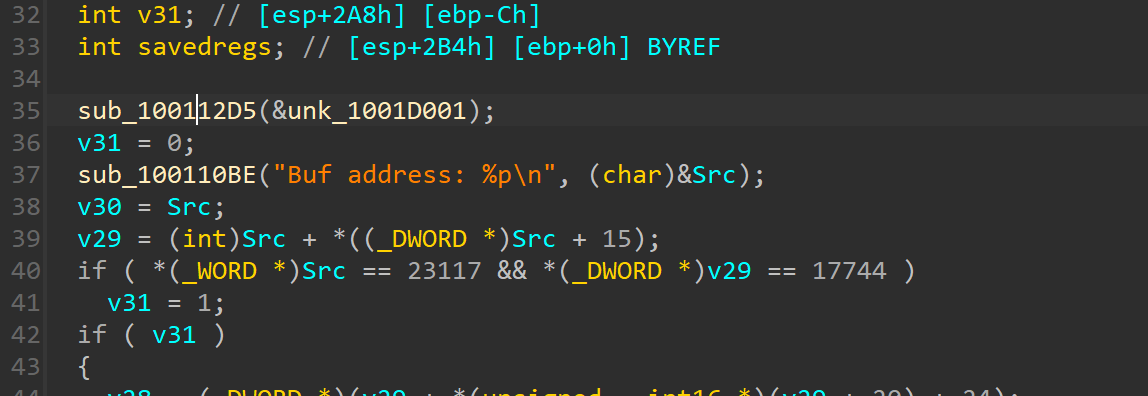Click the [esp+2B4h] comment
The height and width of the screenshot is (396, 1148).
point(422,48)
